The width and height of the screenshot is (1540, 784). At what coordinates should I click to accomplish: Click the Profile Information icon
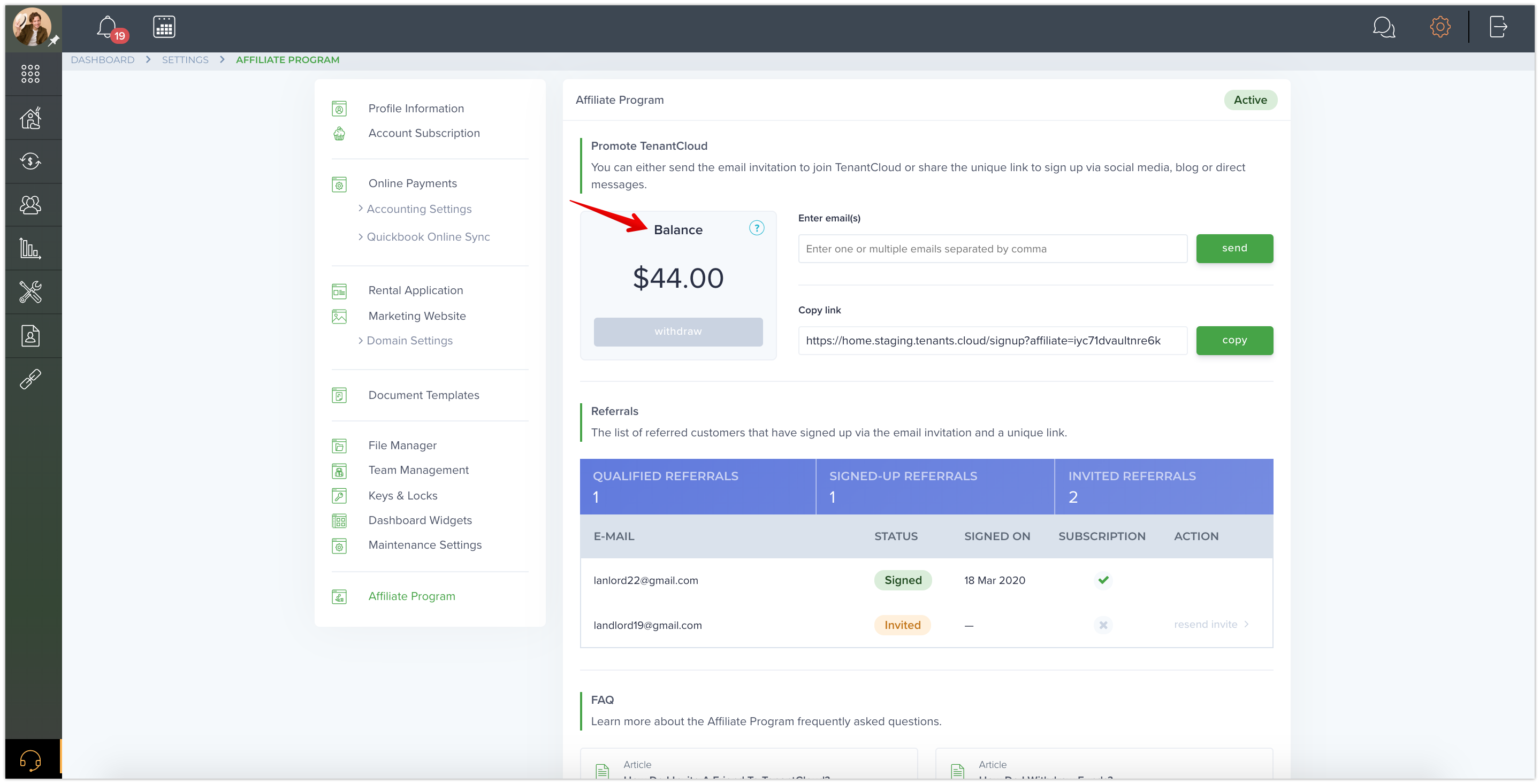tap(339, 109)
